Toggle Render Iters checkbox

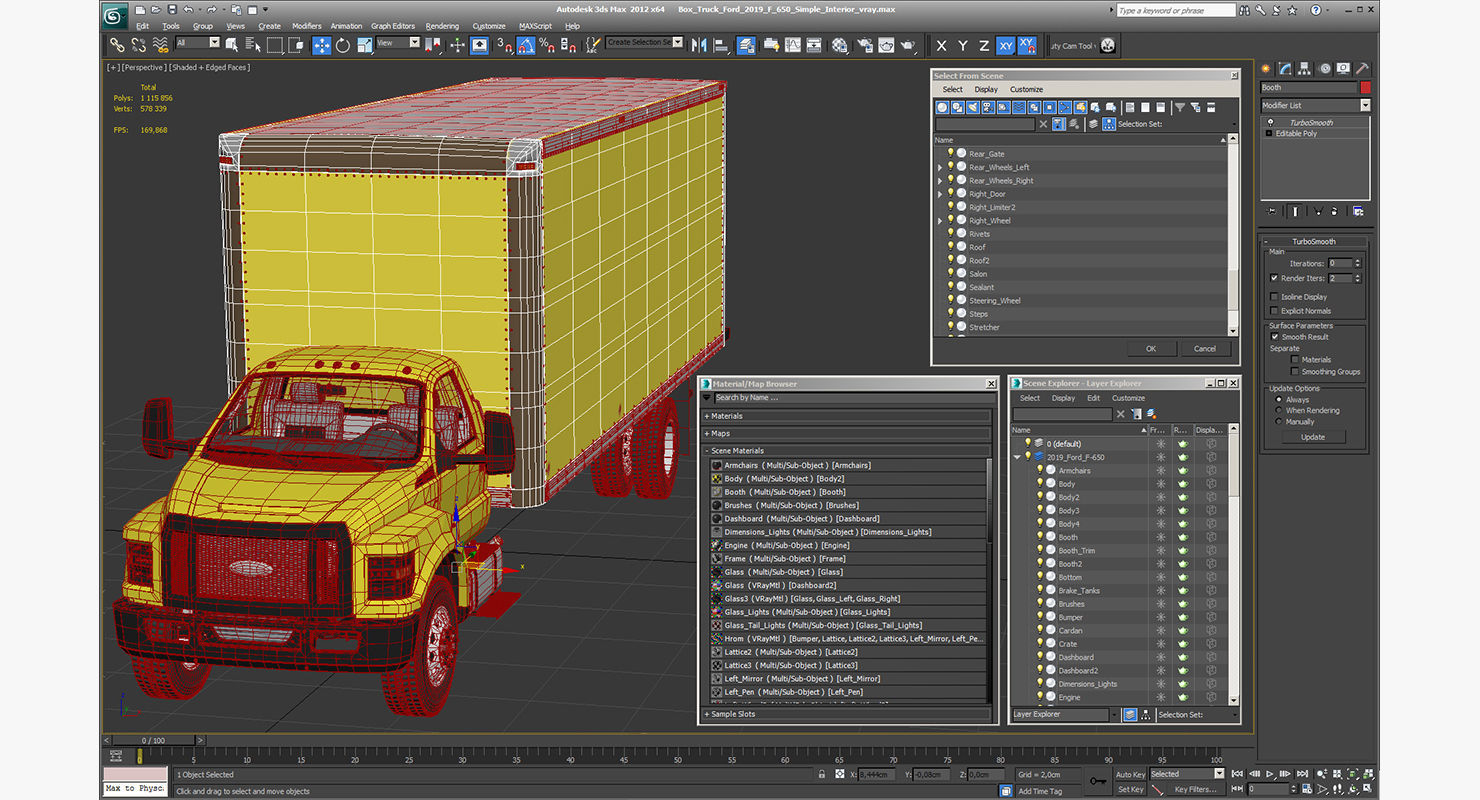click(x=1273, y=278)
